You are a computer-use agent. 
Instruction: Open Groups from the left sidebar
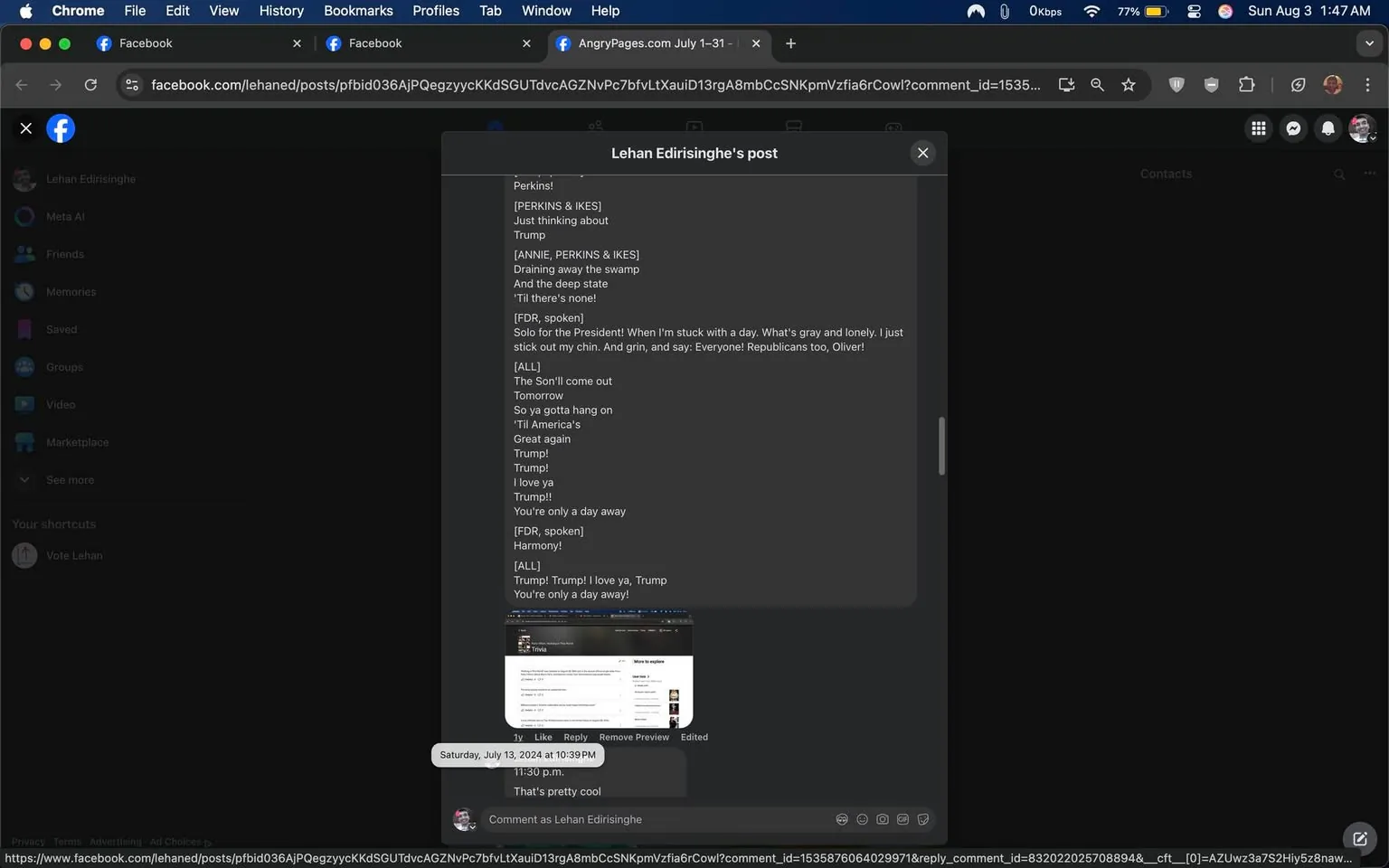(63, 367)
